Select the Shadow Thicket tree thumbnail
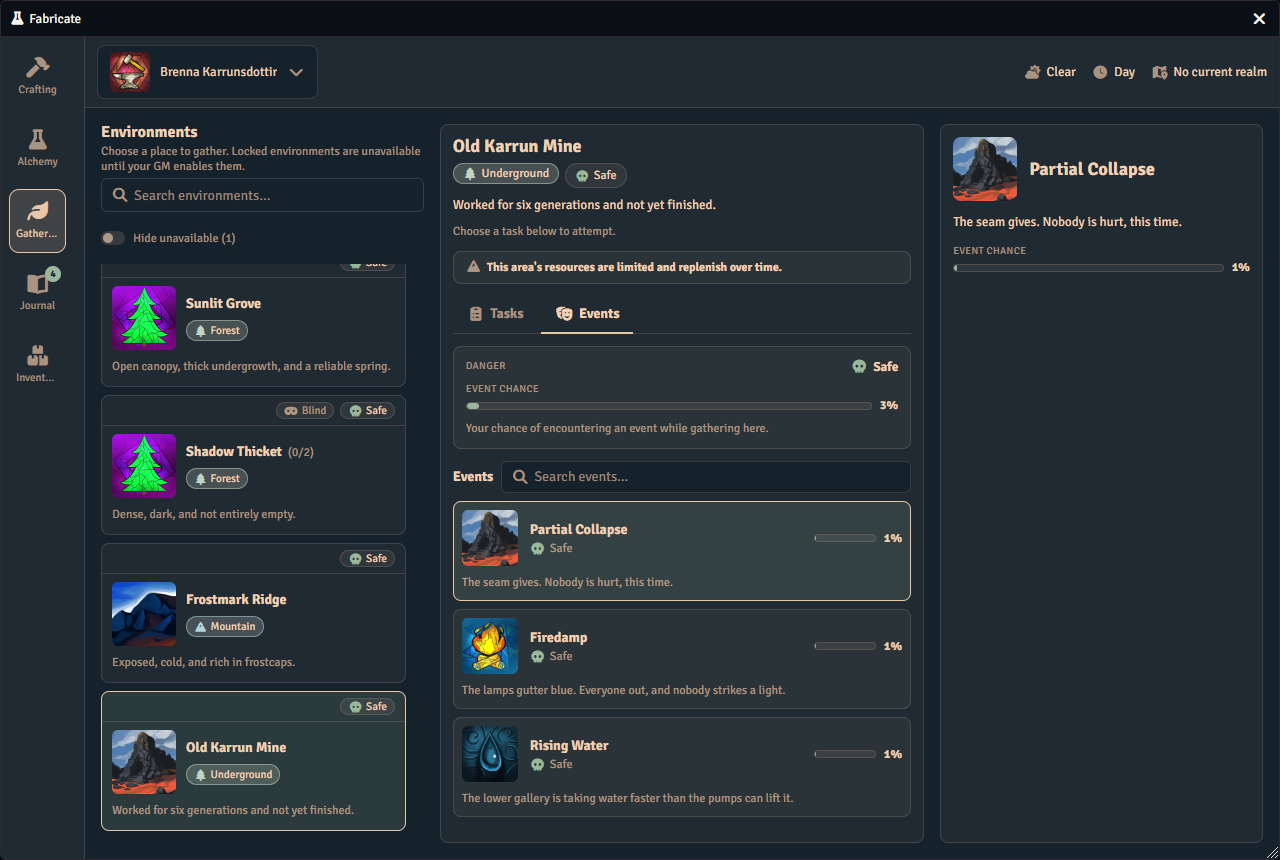Screen dimensions: 1280x860 tap(144, 466)
